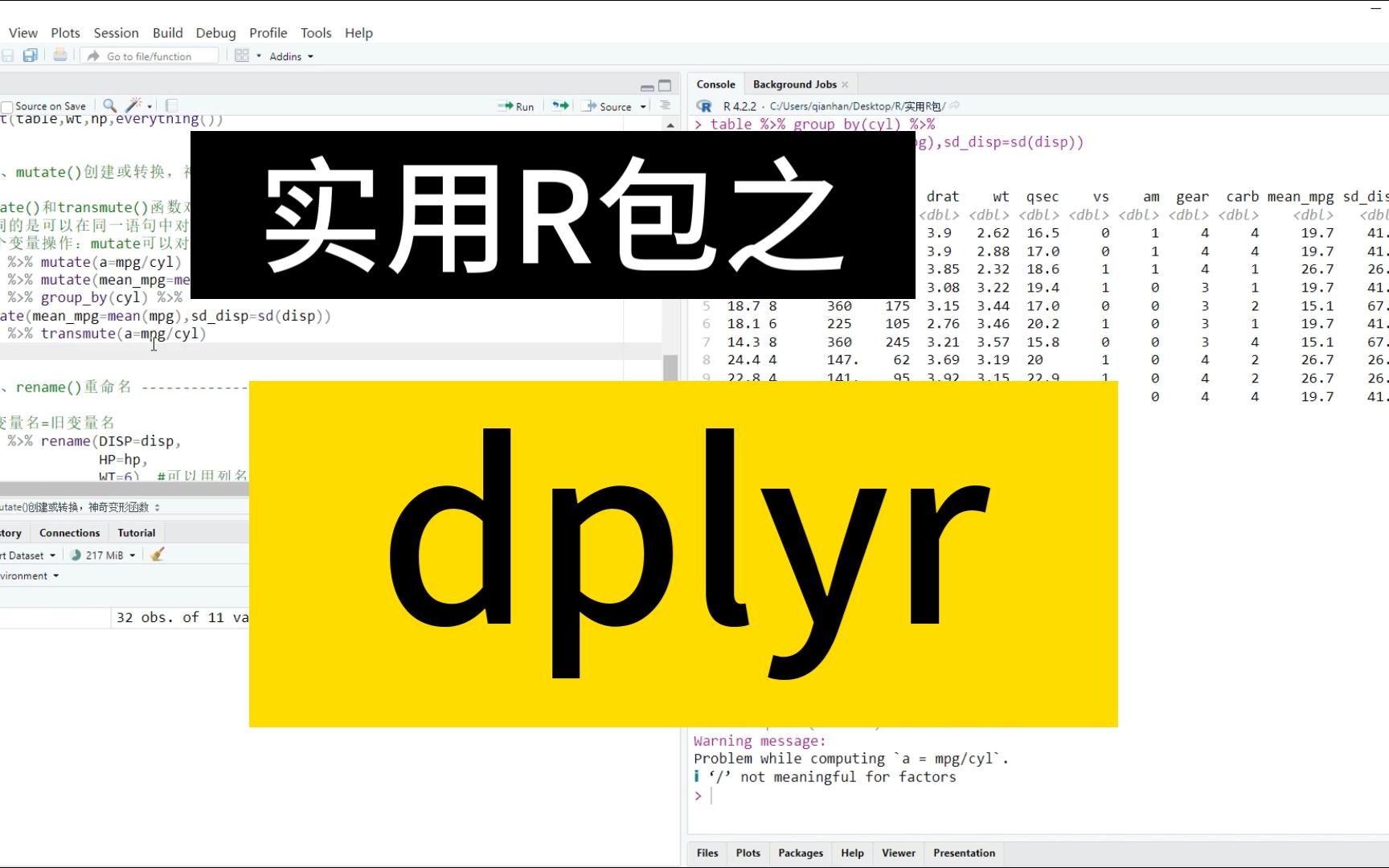Screen dimensions: 1389x868
Task: Open the Environment scope dropdown
Action: pos(29,575)
